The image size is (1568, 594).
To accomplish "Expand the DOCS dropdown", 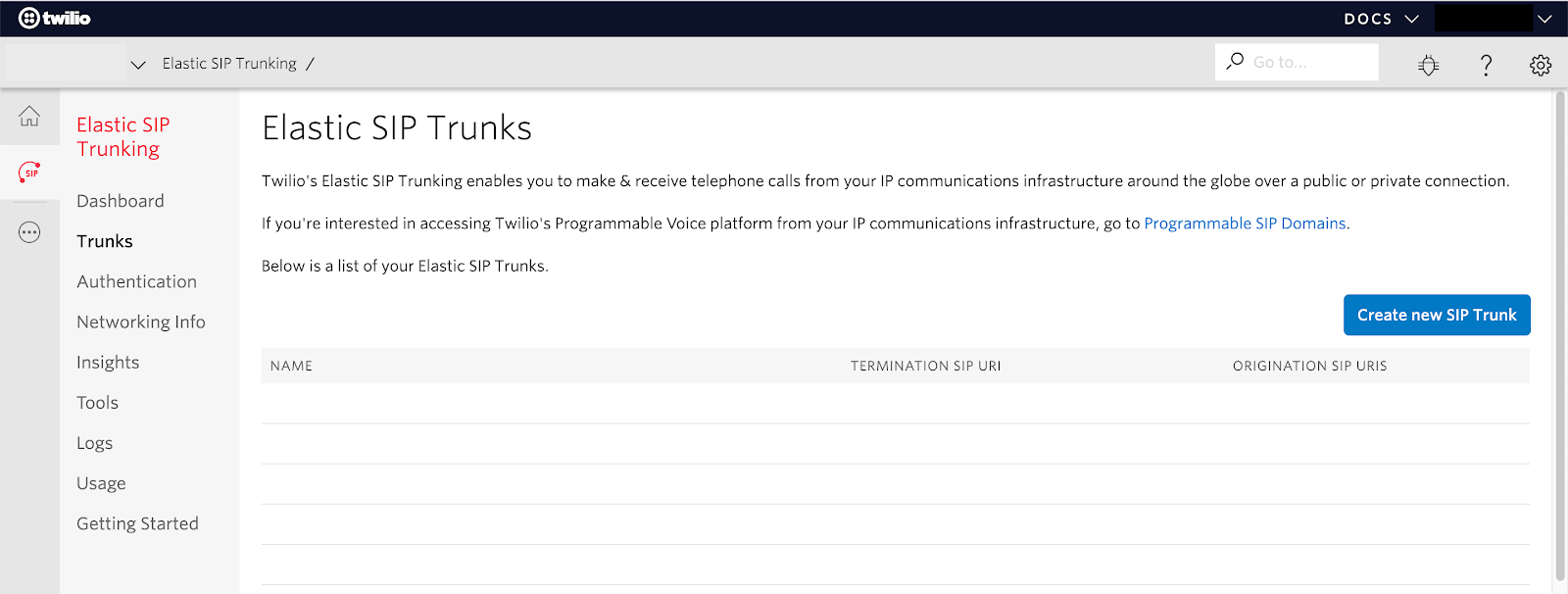I will [x=1381, y=19].
